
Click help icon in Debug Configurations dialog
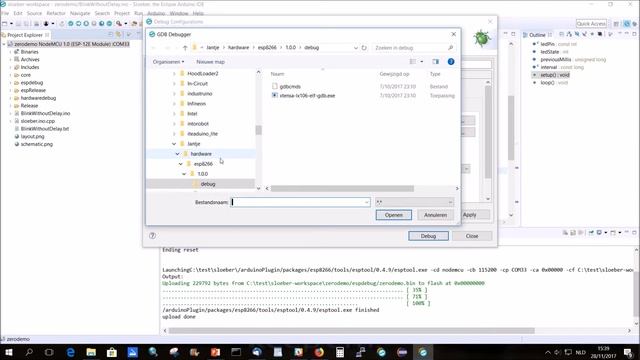[152, 236]
